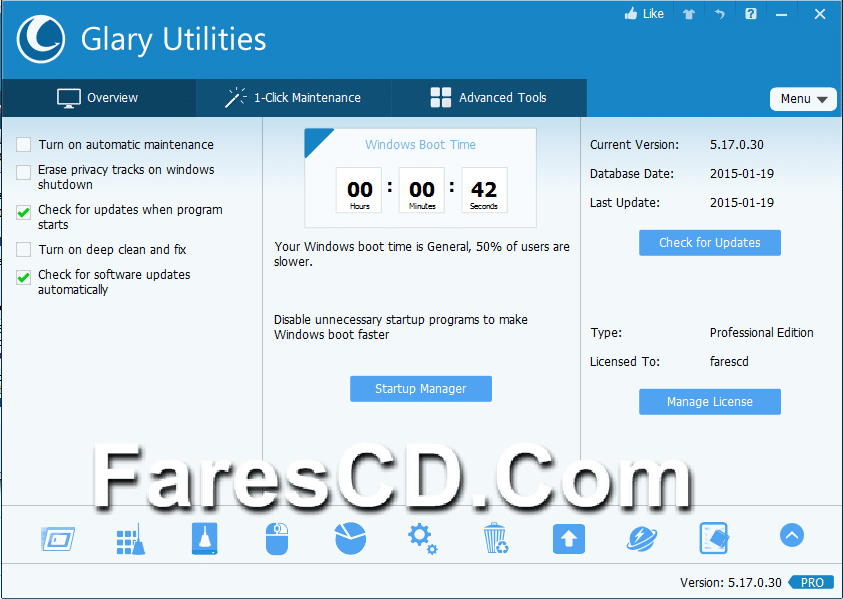Image resolution: width=843 pixels, height=599 pixels.
Task: Open the skin shirt icon
Action: pos(689,15)
